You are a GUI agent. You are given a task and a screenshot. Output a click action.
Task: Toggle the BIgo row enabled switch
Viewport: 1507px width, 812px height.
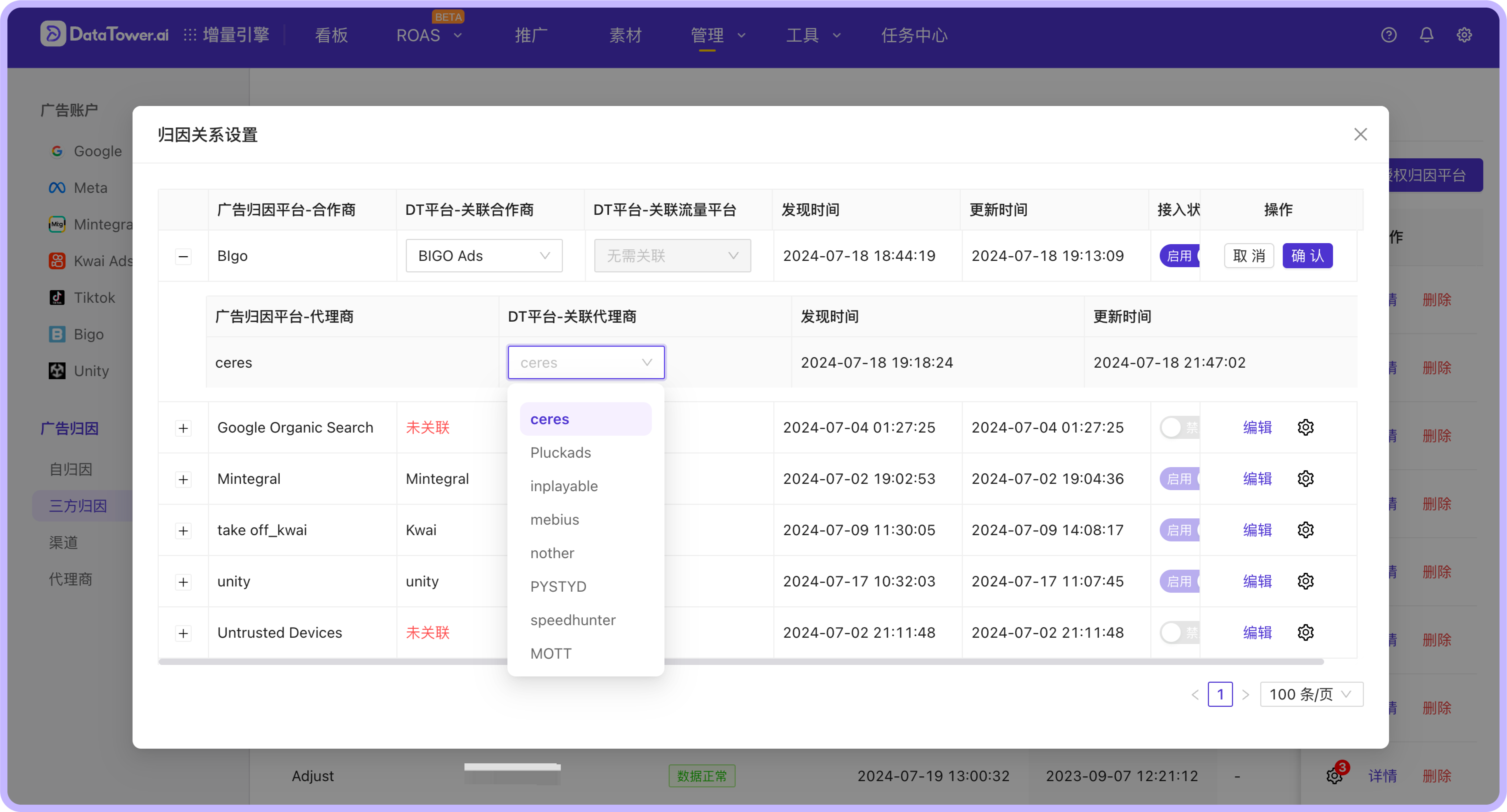[1179, 256]
